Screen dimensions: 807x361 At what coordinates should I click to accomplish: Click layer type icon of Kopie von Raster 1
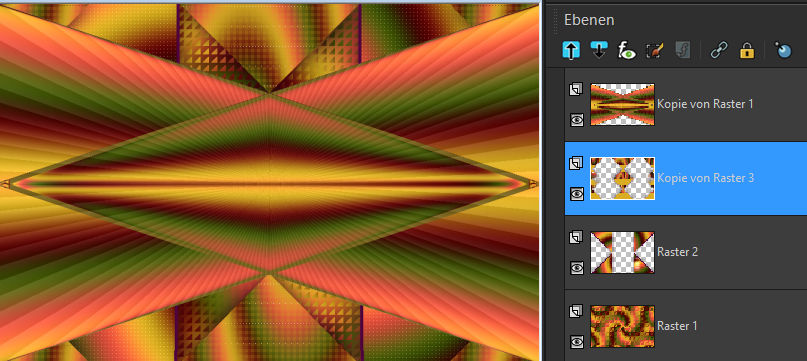click(x=576, y=89)
